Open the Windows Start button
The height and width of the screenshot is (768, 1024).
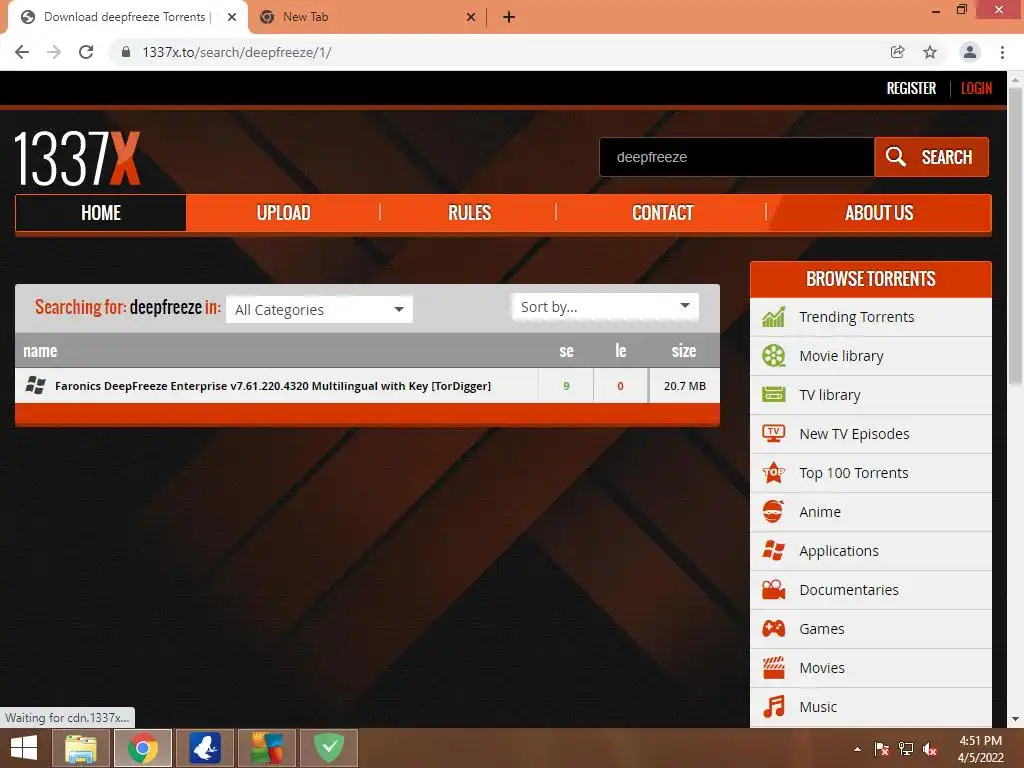point(24,748)
